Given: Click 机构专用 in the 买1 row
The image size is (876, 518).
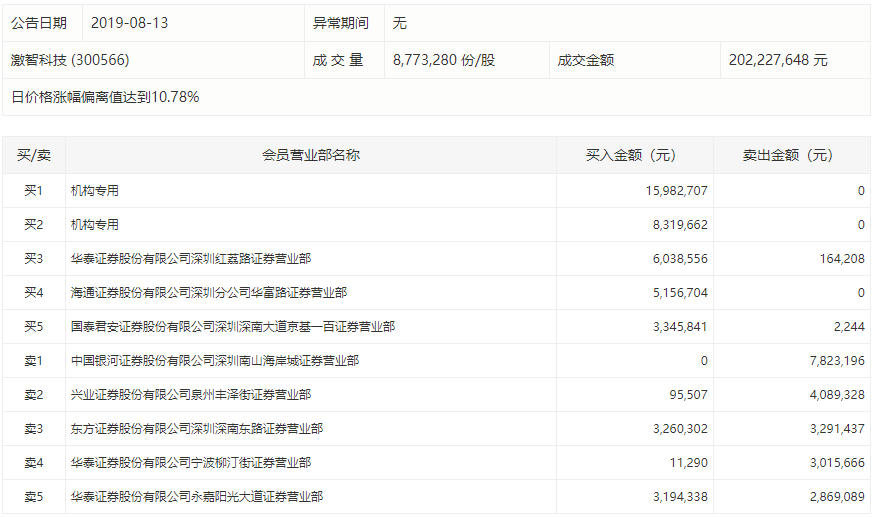Looking at the screenshot, I should (95, 191).
